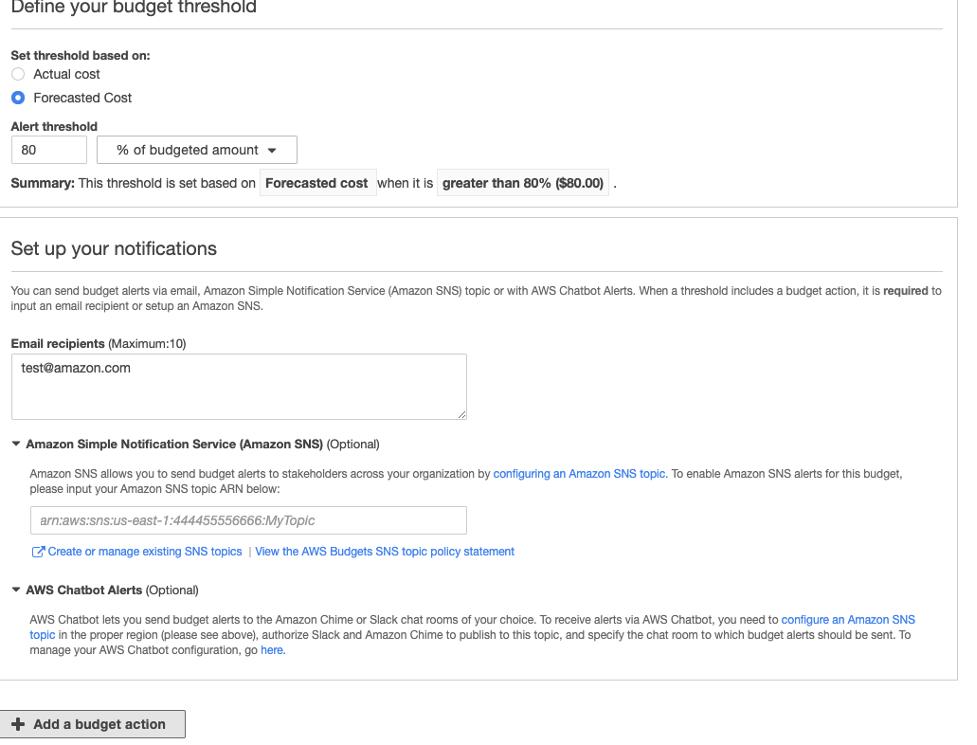Click the Forecasted cost summary chip
The width and height of the screenshot is (977, 745).
coord(318,182)
